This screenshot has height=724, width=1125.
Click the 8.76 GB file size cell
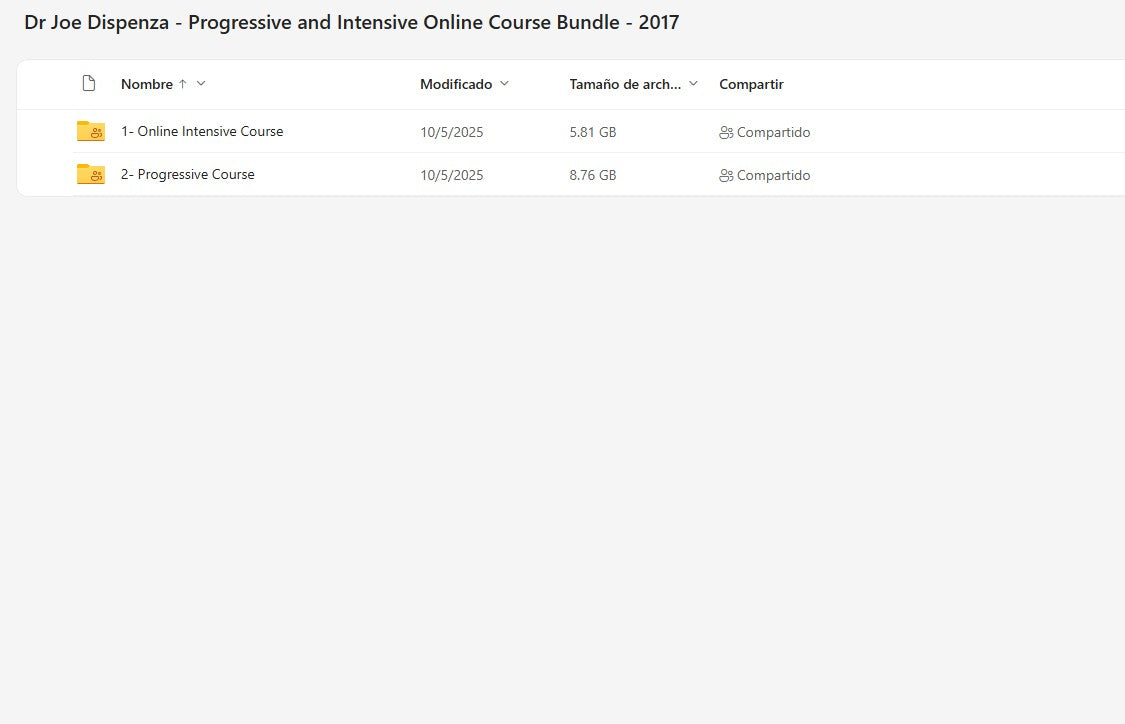click(x=592, y=175)
